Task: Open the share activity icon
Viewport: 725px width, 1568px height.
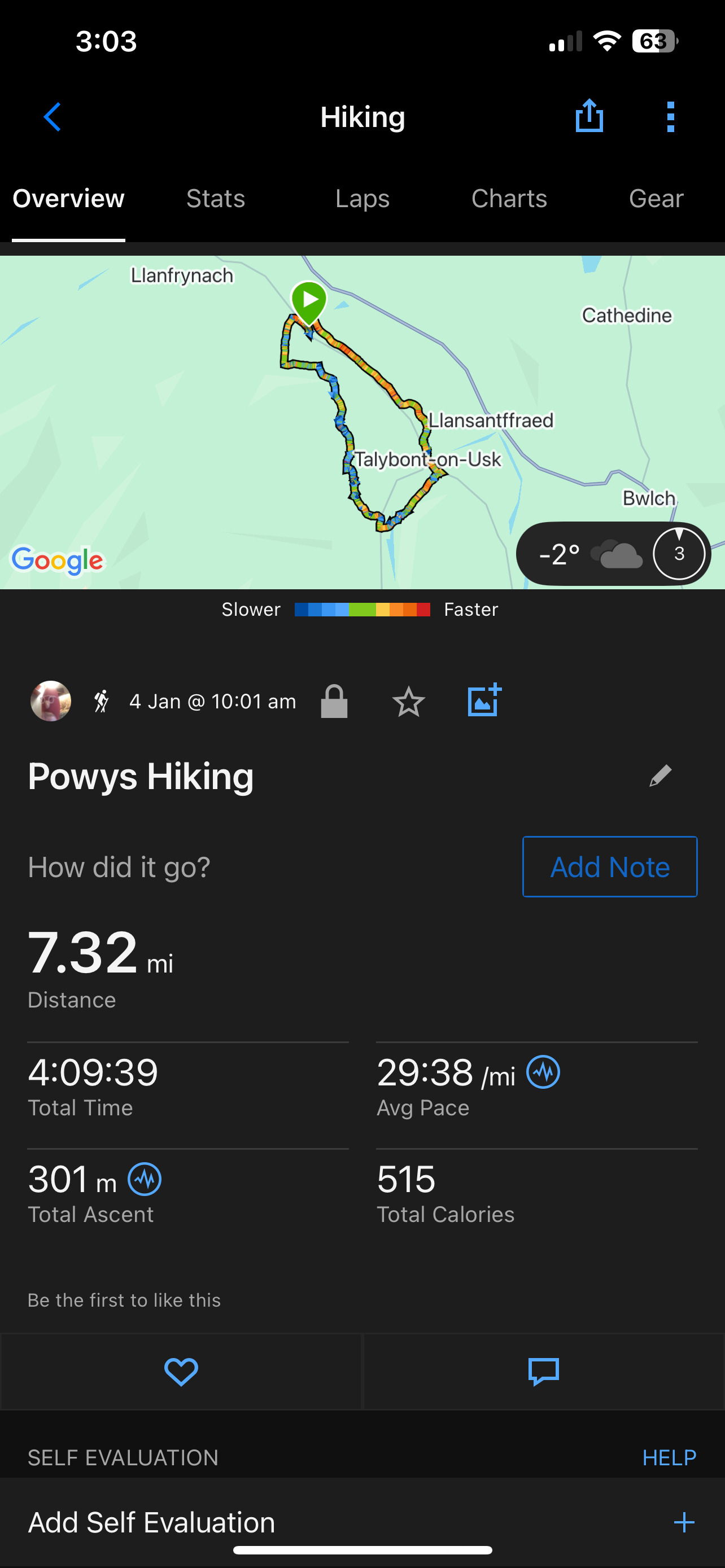Action: (589, 116)
